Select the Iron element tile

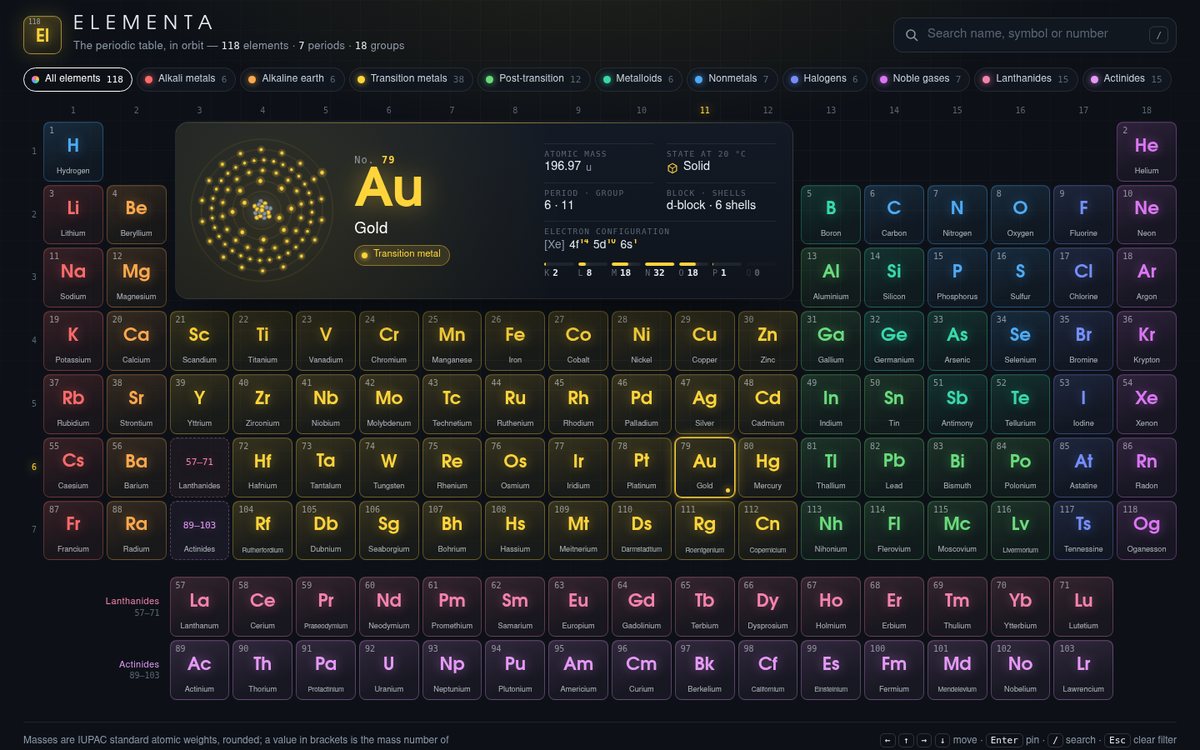pyautogui.click(x=515, y=341)
